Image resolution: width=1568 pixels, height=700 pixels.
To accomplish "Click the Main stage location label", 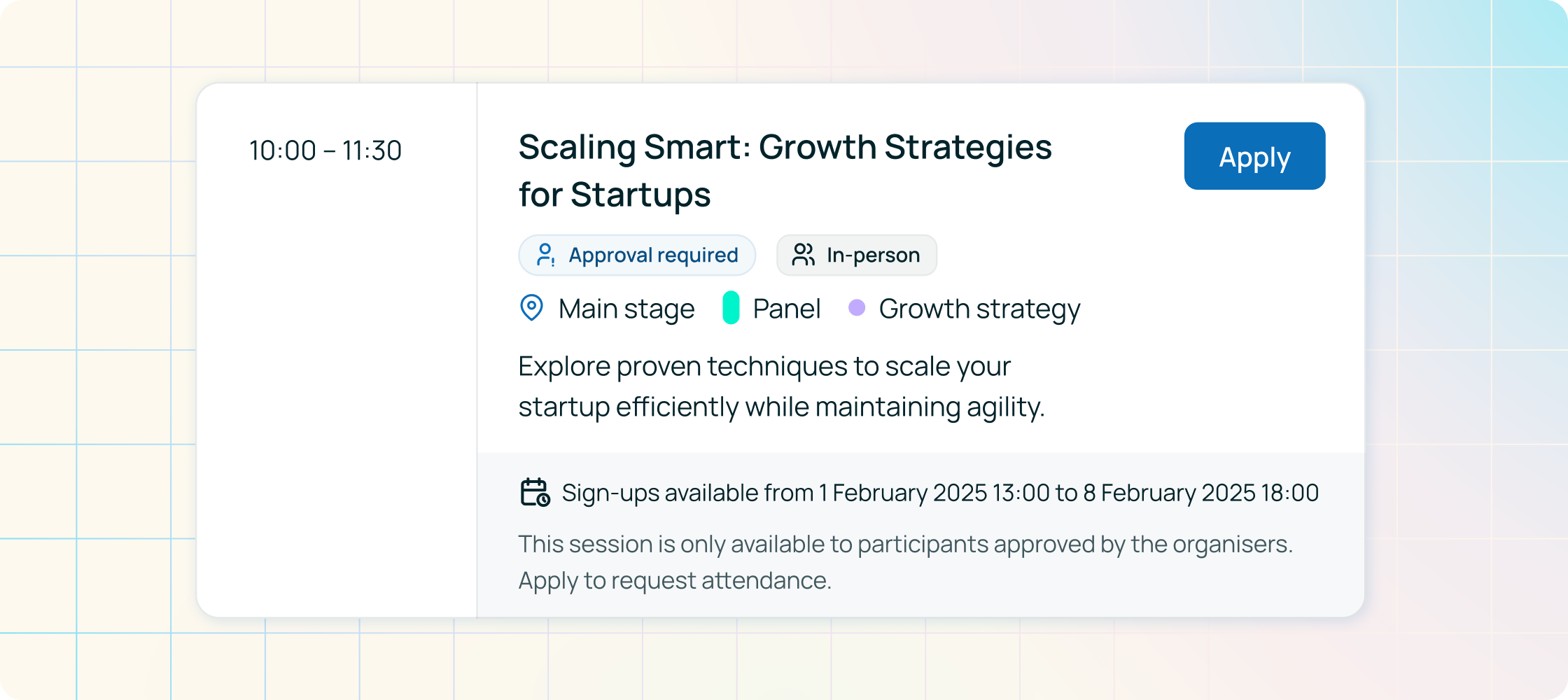I will click(x=626, y=309).
